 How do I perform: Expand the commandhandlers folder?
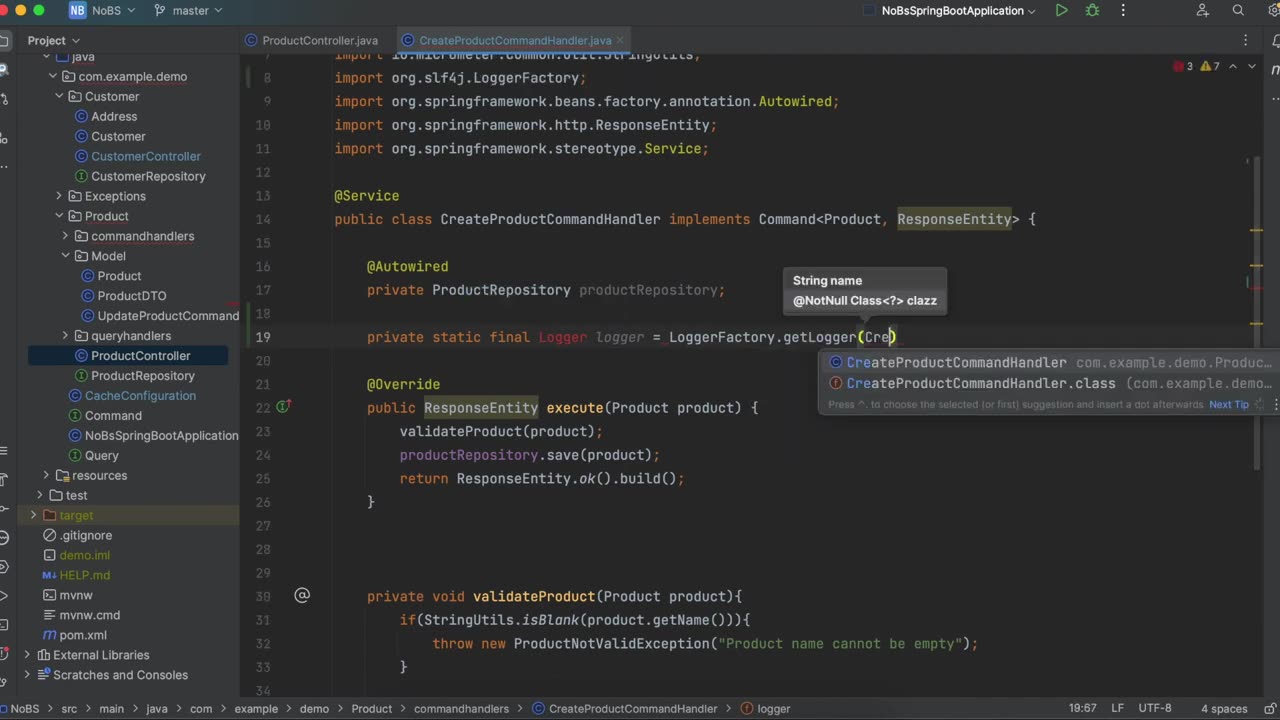(65, 236)
